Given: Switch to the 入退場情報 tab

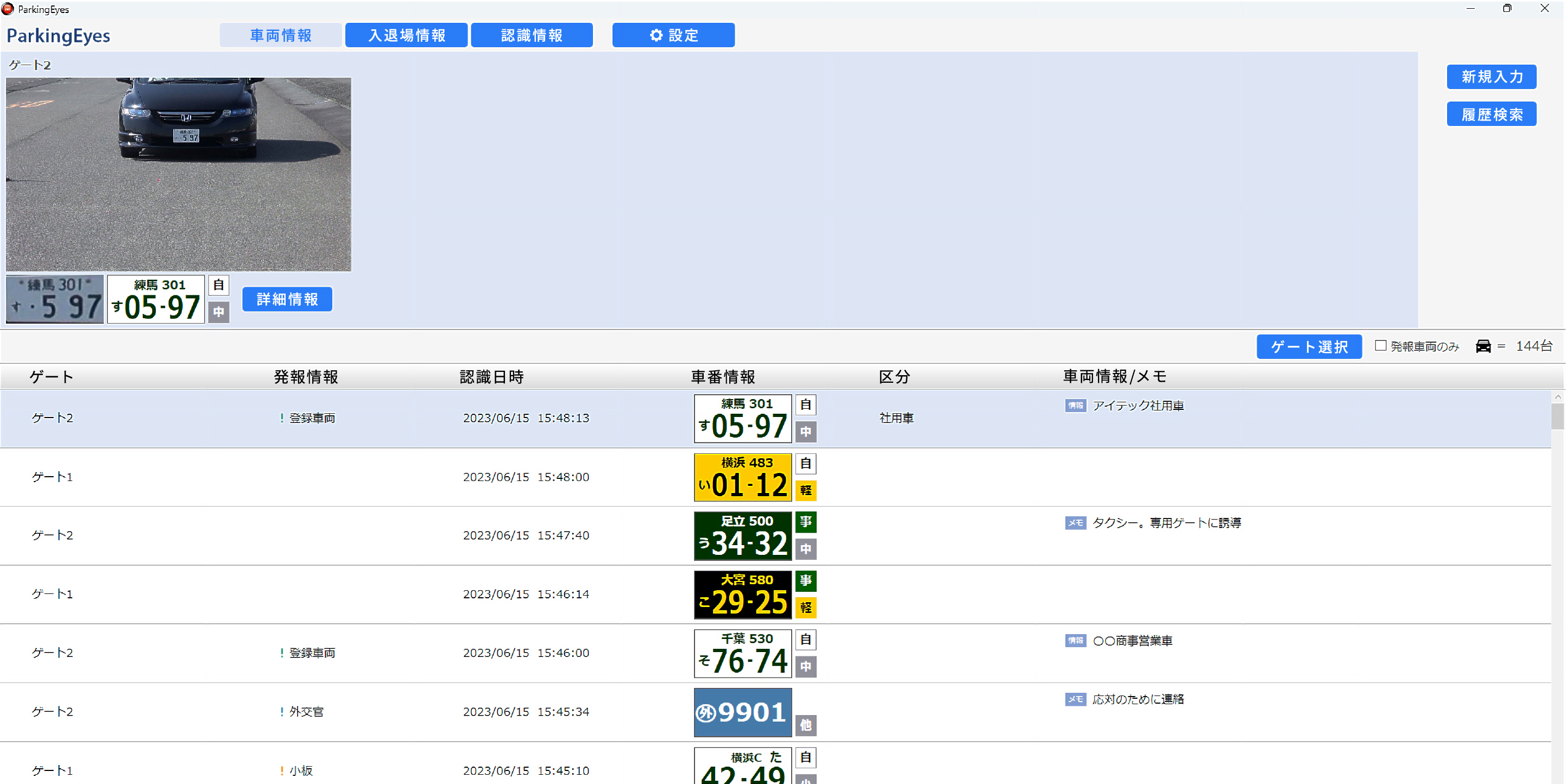Looking at the screenshot, I should pyautogui.click(x=406, y=35).
